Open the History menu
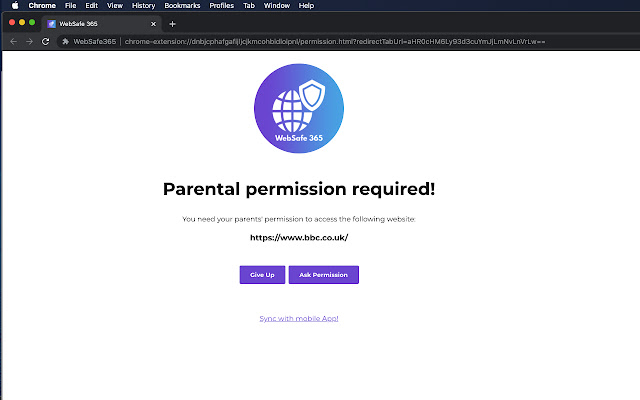640x400 pixels. (143, 5)
